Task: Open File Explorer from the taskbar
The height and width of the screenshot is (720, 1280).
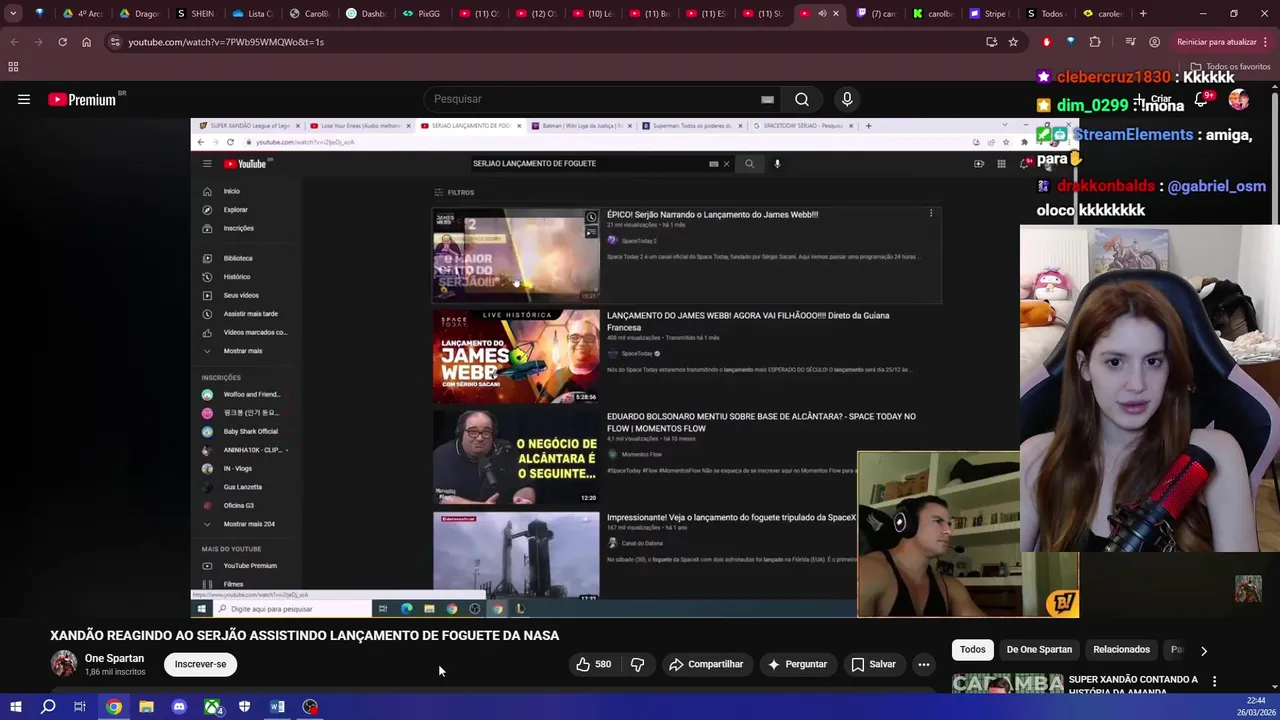Action: click(x=146, y=707)
